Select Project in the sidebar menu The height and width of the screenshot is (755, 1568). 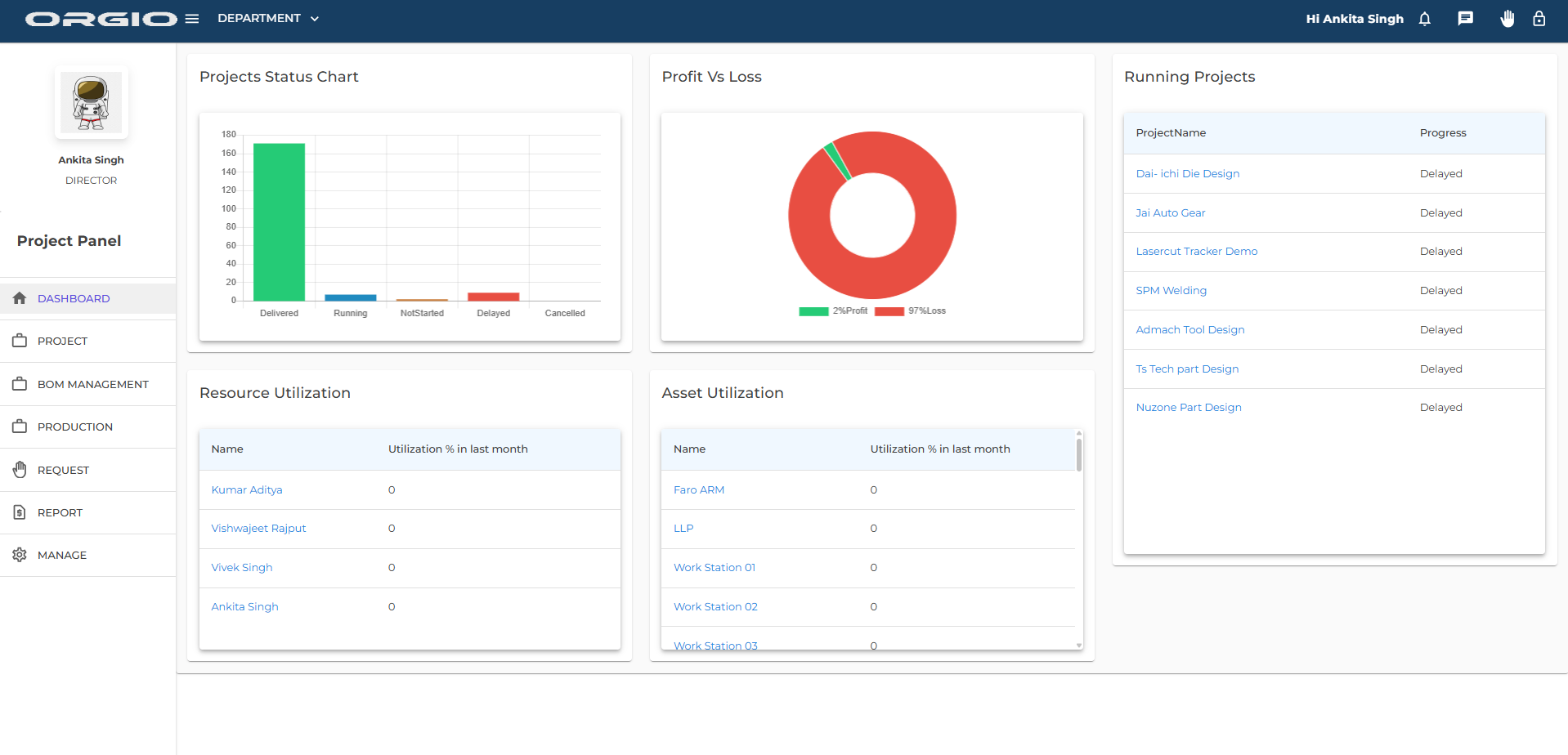(62, 341)
